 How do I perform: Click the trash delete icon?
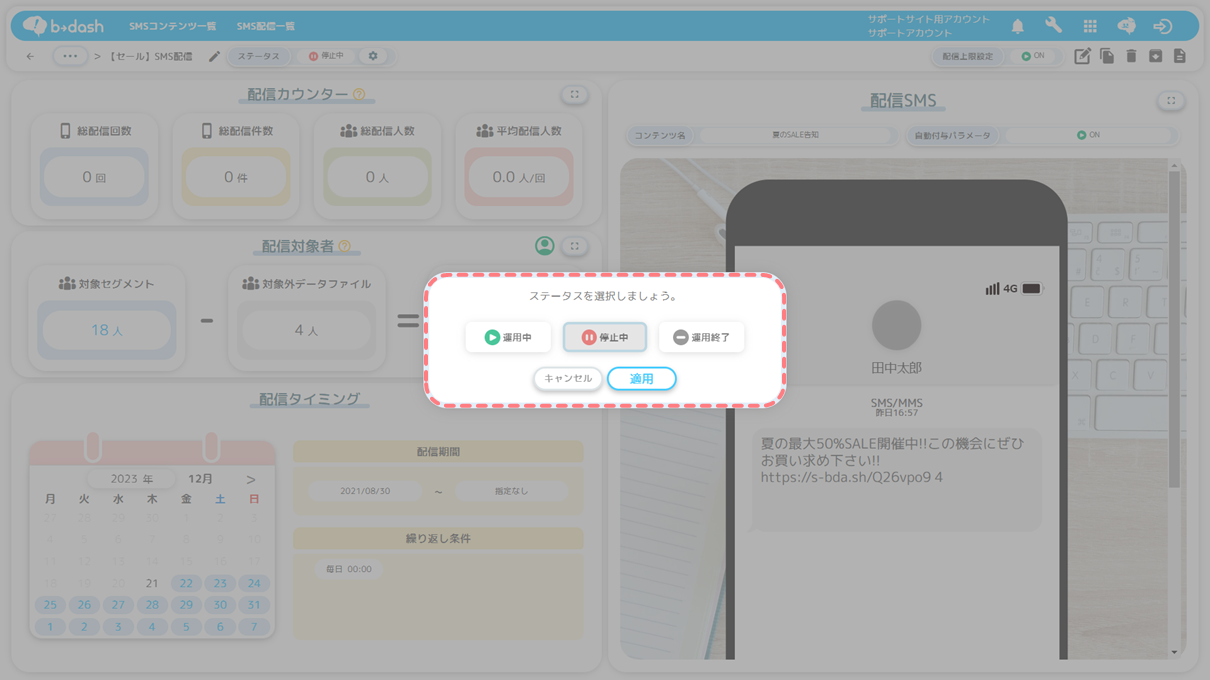click(1131, 56)
